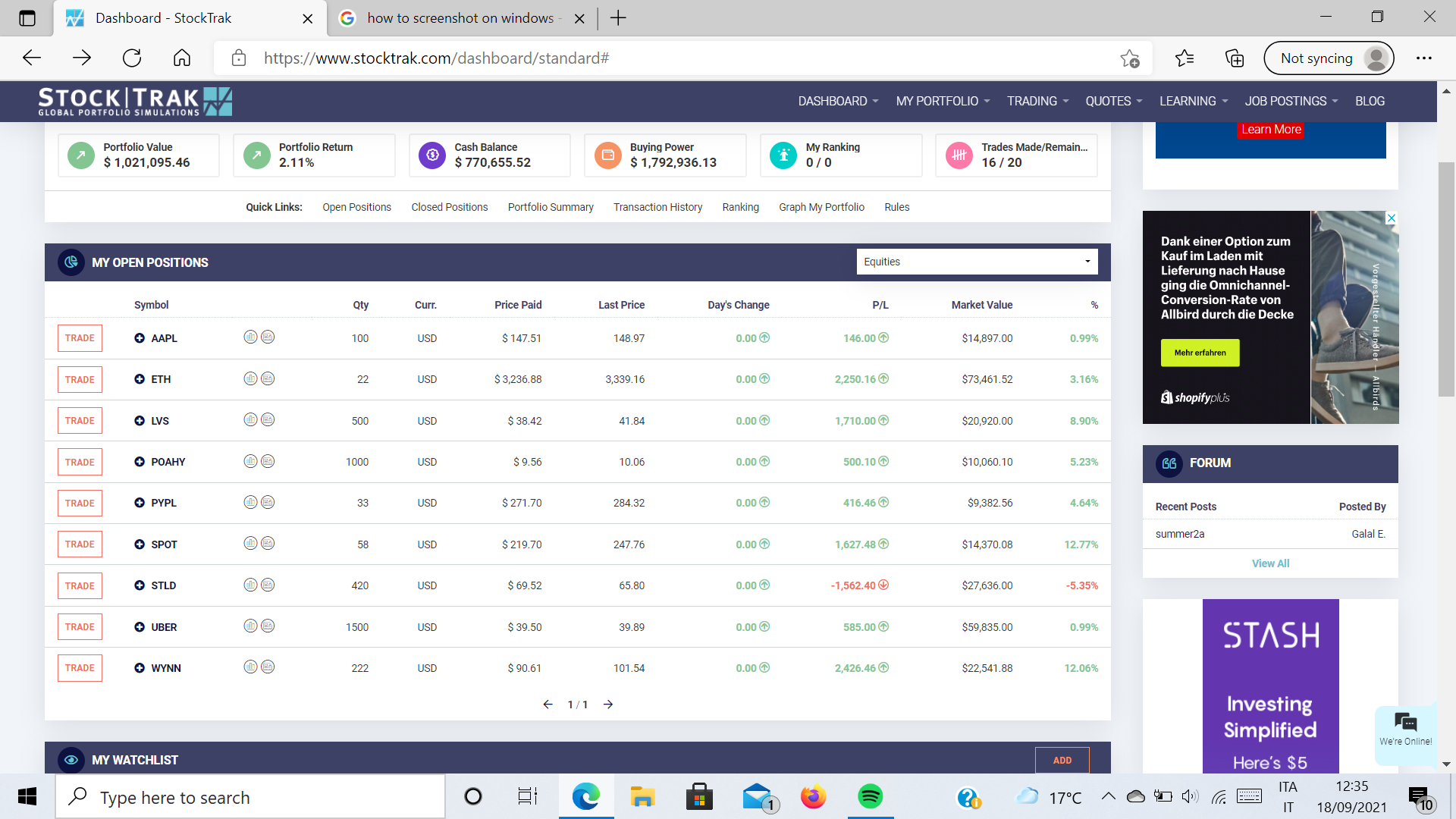Expand the TRADING navigation menu

coord(1037,102)
